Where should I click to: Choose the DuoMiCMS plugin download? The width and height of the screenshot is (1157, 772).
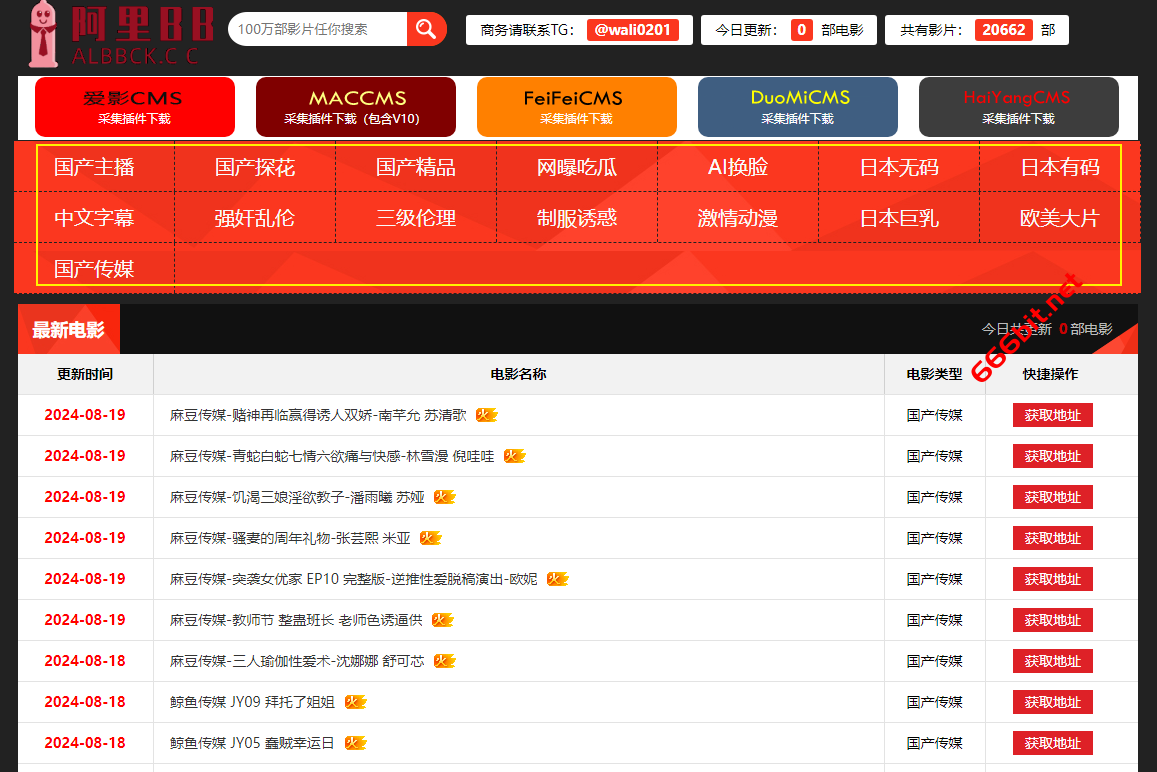[797, 107]
